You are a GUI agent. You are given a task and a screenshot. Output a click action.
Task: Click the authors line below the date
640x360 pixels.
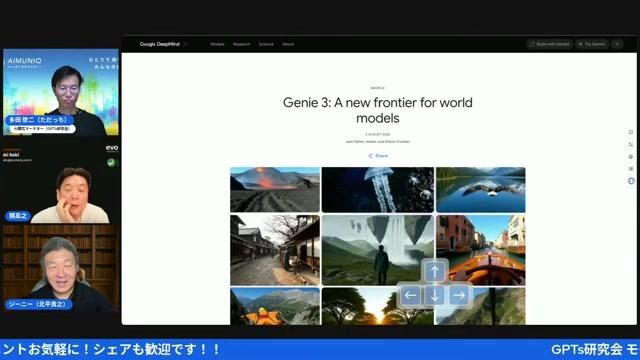point(378,142)
